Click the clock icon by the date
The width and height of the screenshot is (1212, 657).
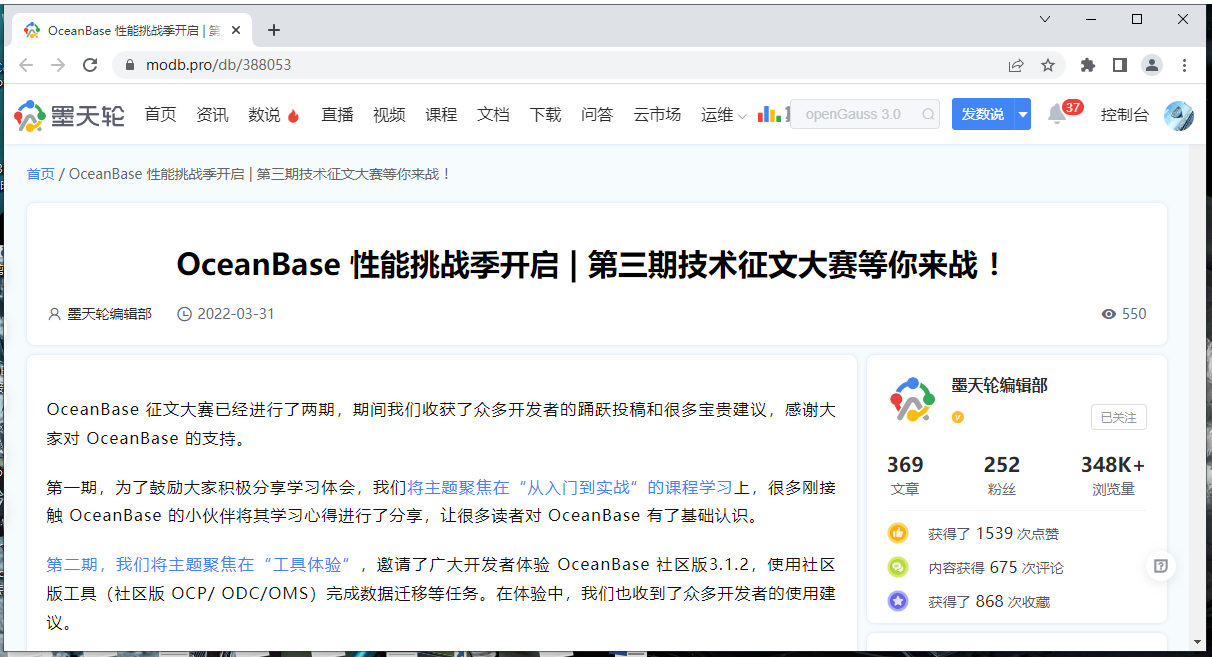click(x=184, y=314)
